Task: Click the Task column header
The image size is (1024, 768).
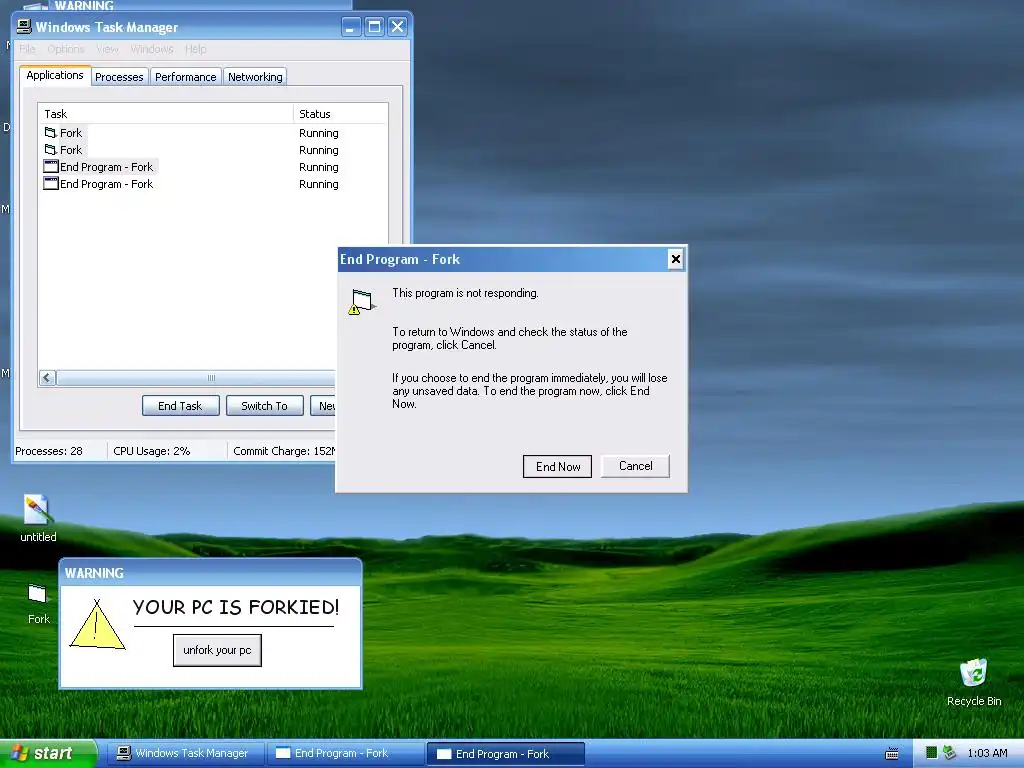Action: [x=166, y=114]
